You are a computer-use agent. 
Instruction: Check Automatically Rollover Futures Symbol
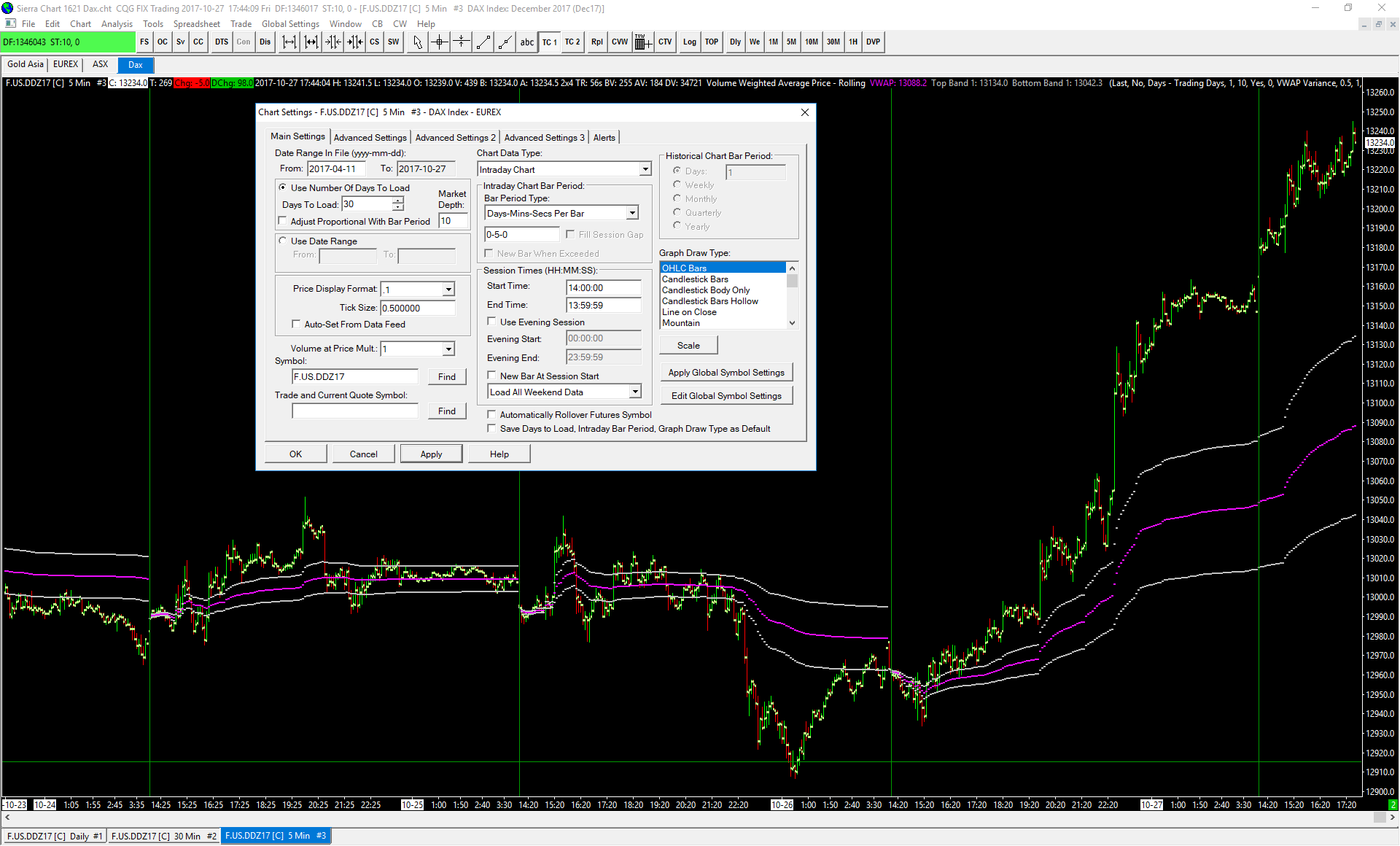click(x=491, y=414)
